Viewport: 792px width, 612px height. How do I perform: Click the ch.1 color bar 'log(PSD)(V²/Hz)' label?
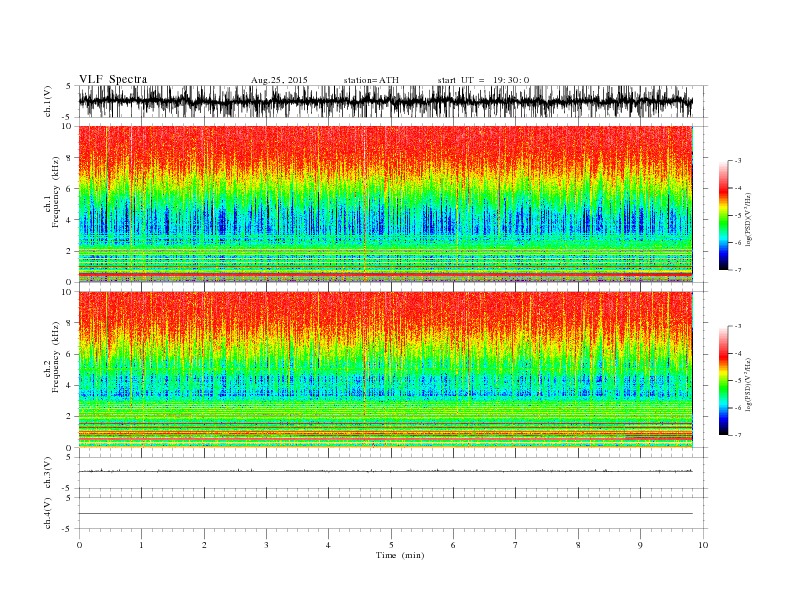pyautogui.click(x=748, y=219)
